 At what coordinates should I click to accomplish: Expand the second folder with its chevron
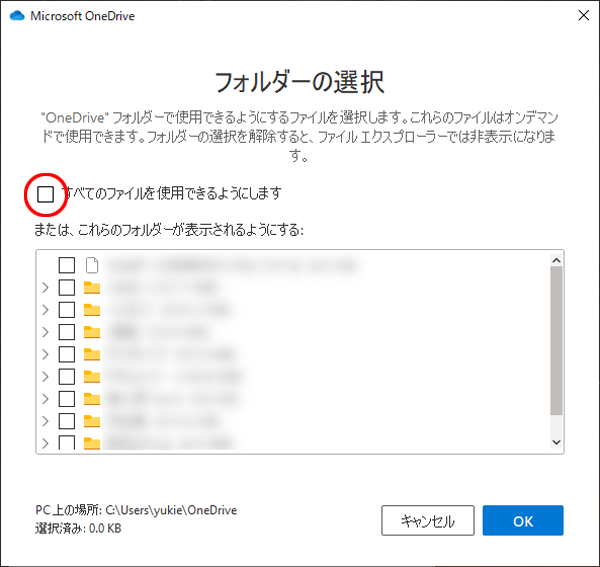pyautogui.click(x=45, y=310)
